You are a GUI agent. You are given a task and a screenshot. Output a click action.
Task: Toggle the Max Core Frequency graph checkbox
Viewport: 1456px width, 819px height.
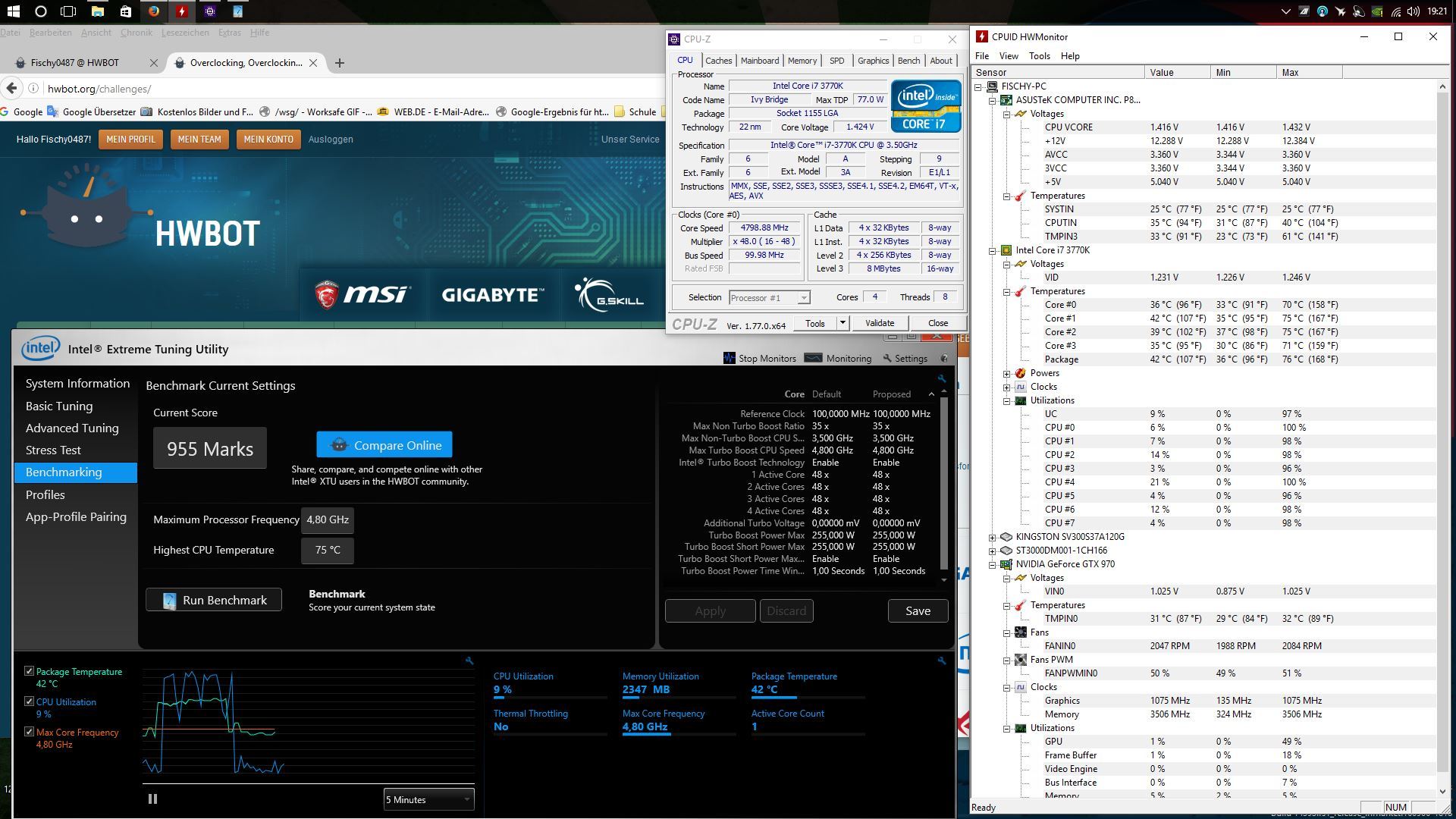click(29, 732)
